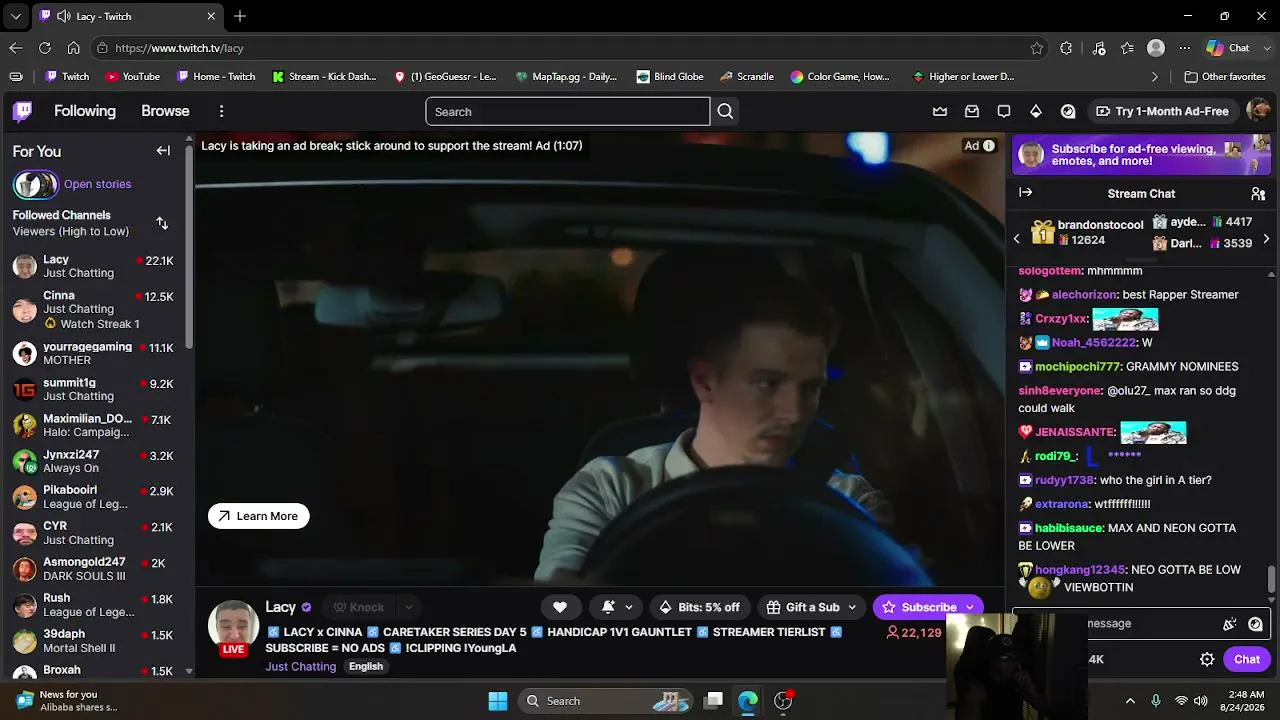Collapse the Stream Chat panel
Image resolution: width=1280 pixels, height=720 pixels.
click(1025, 192)
